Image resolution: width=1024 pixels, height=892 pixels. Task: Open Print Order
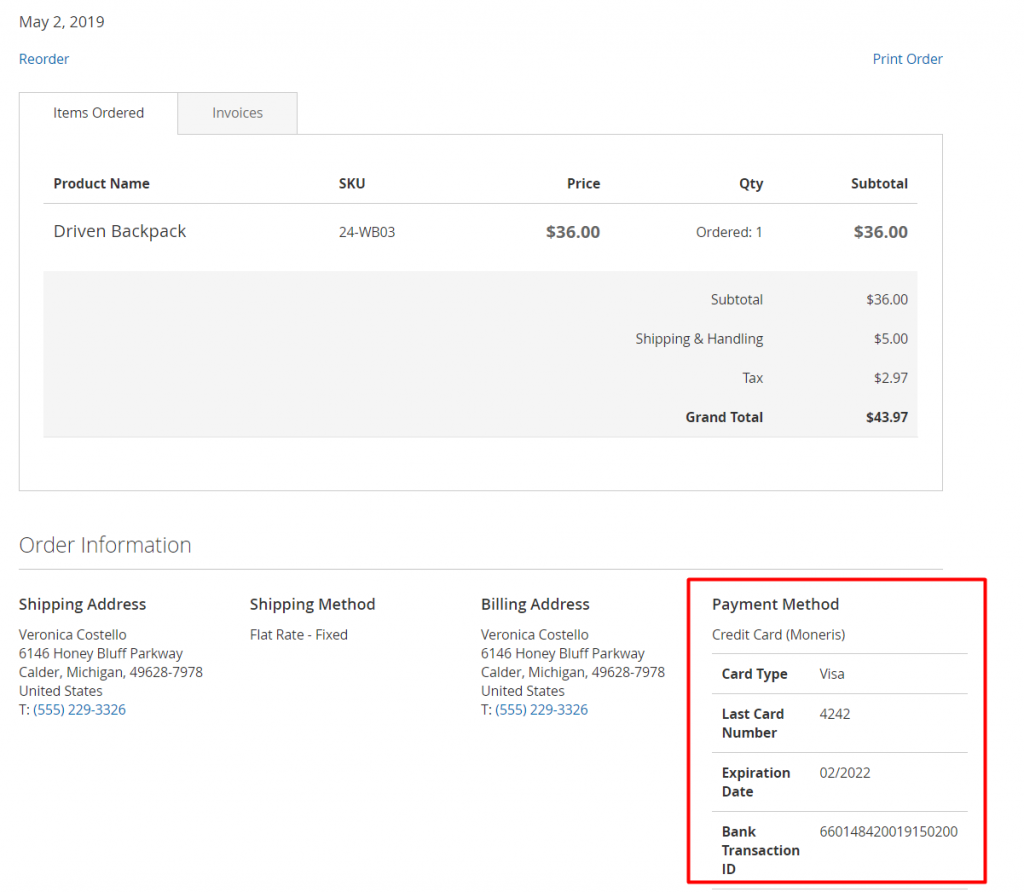tap(906, 59)
